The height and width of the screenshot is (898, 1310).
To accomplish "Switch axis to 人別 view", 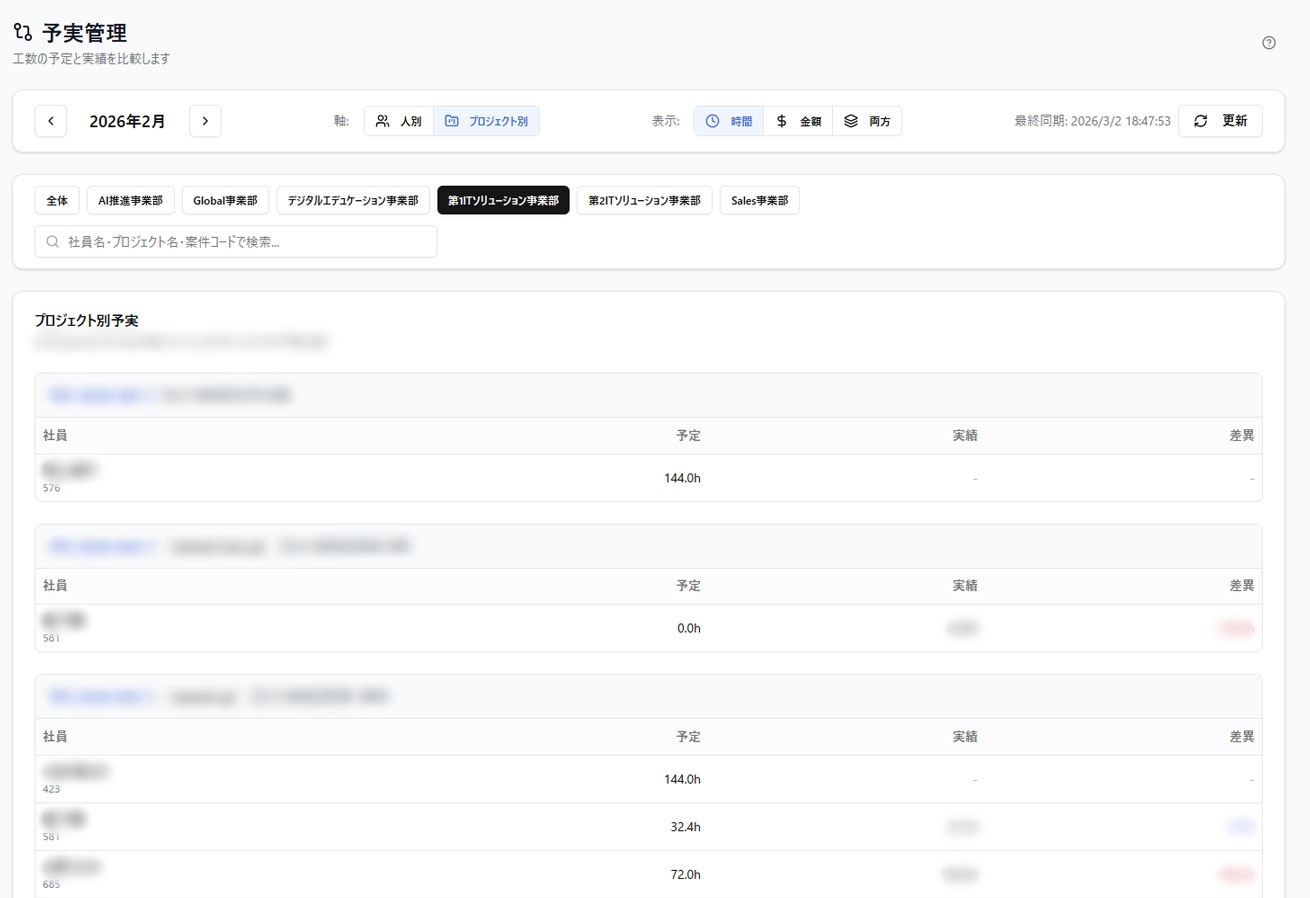I will (398, 121).
